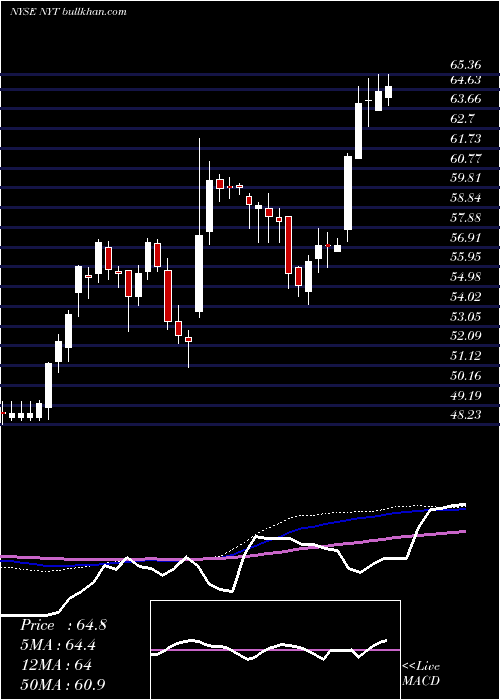Viewport: 500px width, 700px height.
Task: Click the 51.12 price axis label
Action: point(466,356)
